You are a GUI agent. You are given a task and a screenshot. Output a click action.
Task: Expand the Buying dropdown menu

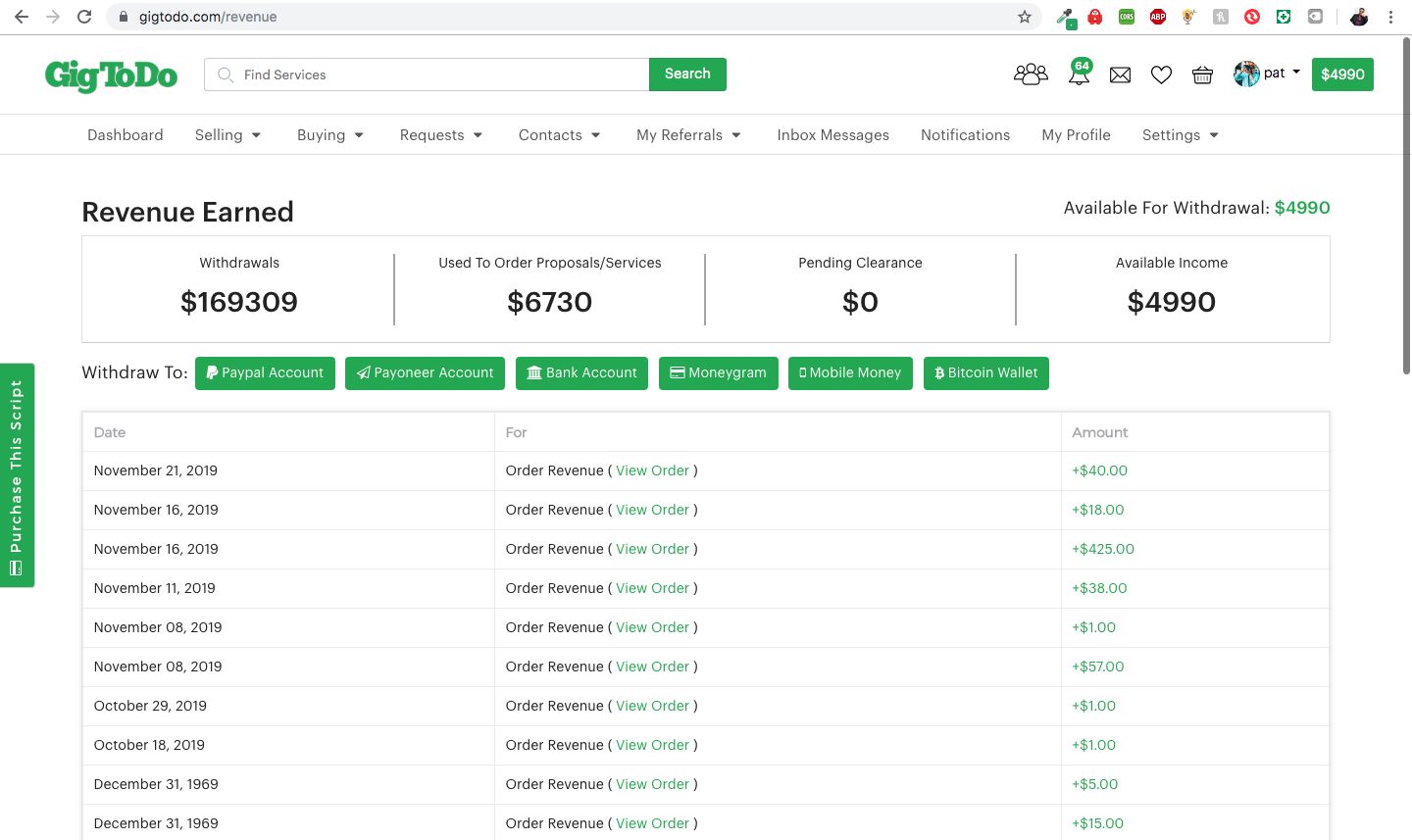(330, 135)
